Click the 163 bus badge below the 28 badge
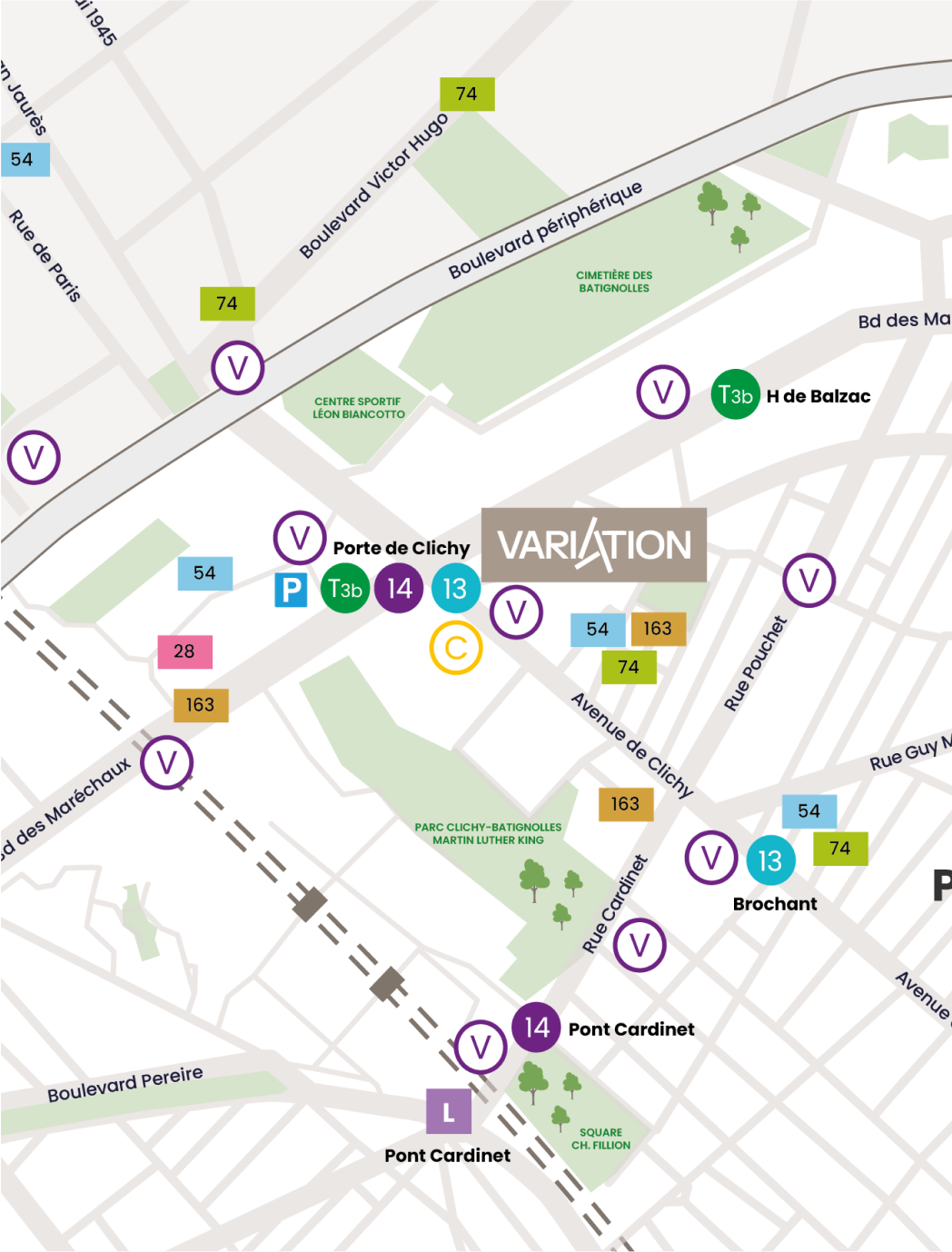Screen dimensions: 952x1252 (201, 705)
